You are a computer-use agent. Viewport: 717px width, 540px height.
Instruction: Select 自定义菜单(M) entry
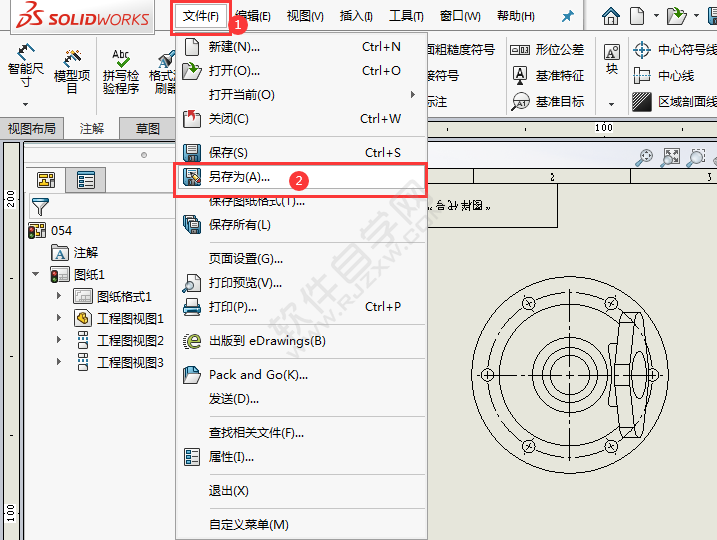301,524
